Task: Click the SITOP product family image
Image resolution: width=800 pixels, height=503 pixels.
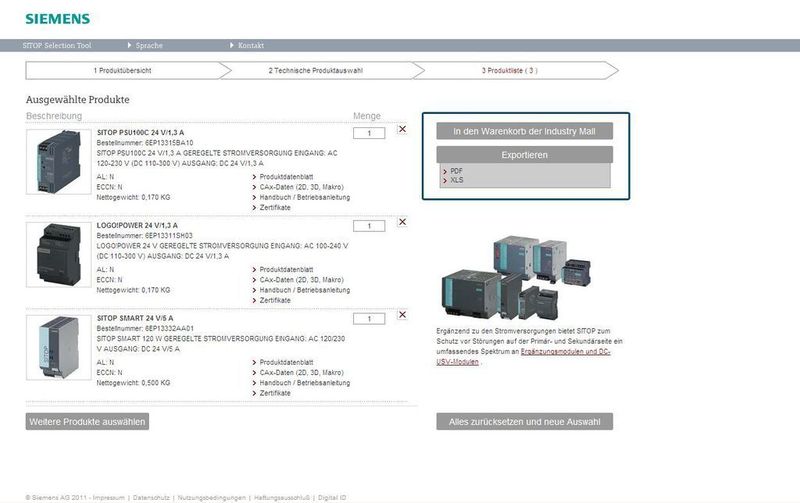Action: [516, 277]
